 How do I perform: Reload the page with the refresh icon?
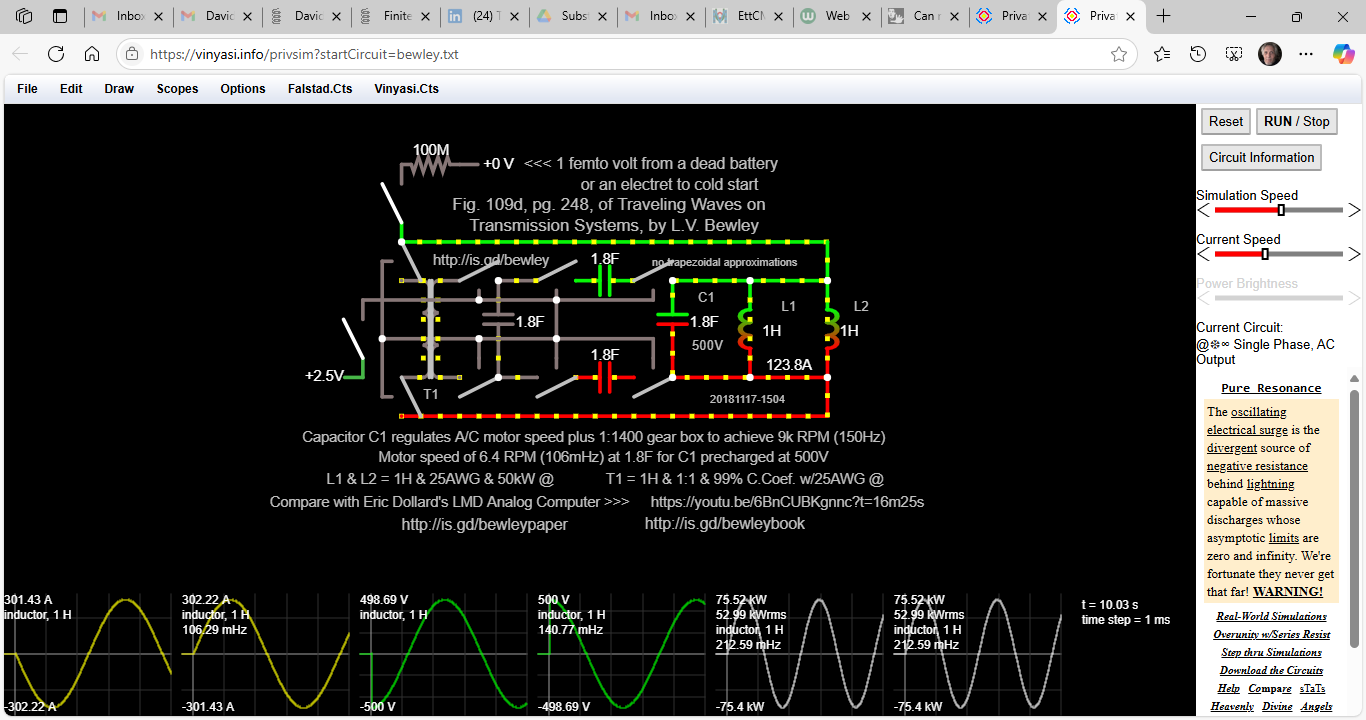click(x=56, y=54)
